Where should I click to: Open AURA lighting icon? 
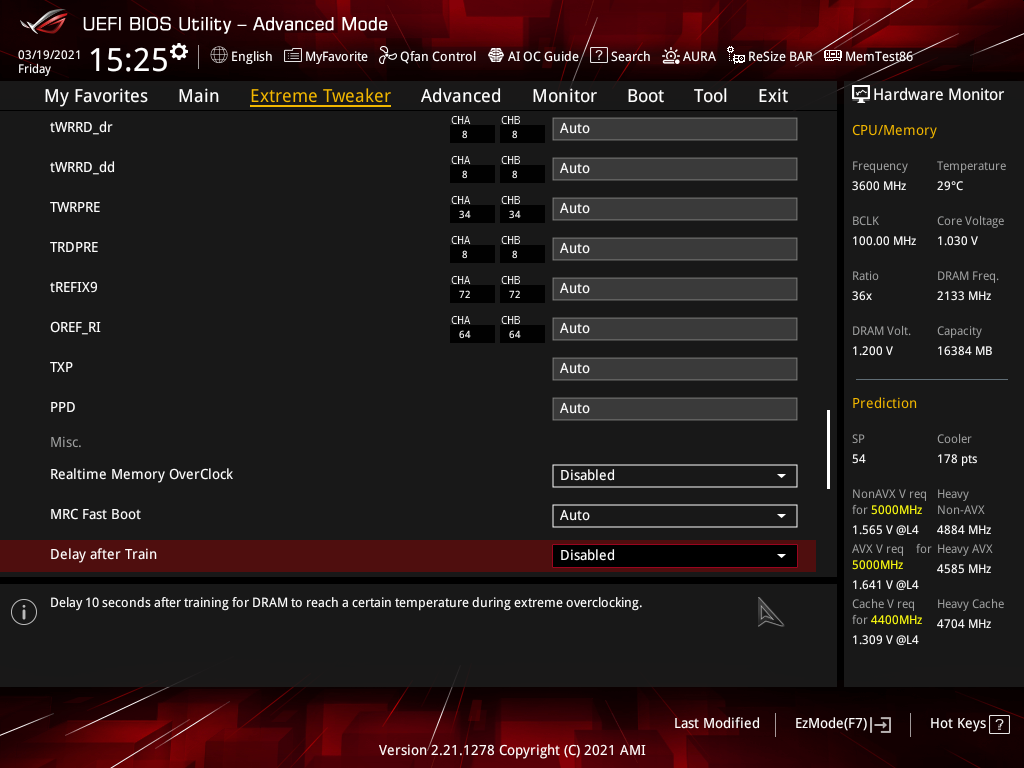pyautogui.click(x=671, y=56)
